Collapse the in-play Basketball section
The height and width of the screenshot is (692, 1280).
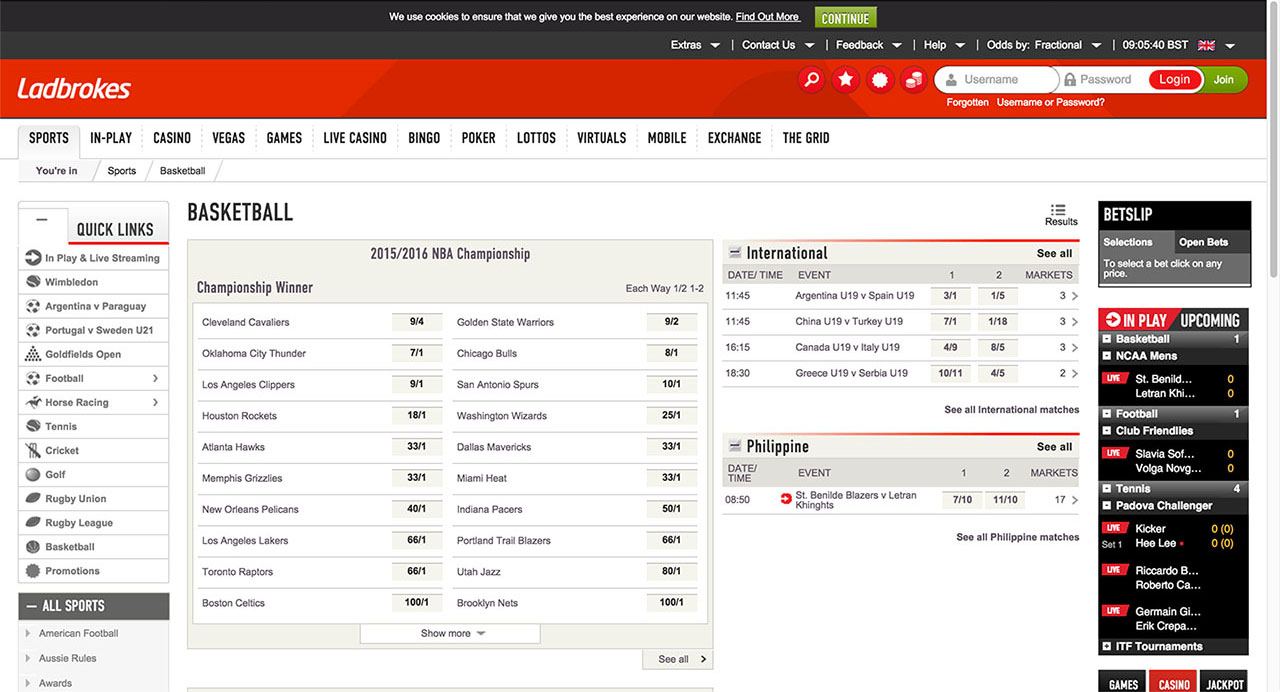(x=1107, y=339)
